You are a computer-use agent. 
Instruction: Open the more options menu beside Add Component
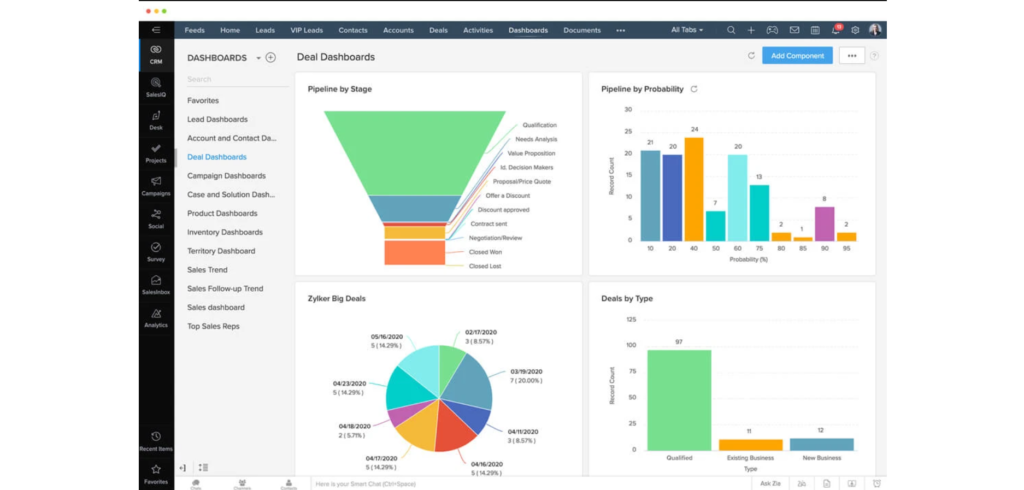click(852, 56)
